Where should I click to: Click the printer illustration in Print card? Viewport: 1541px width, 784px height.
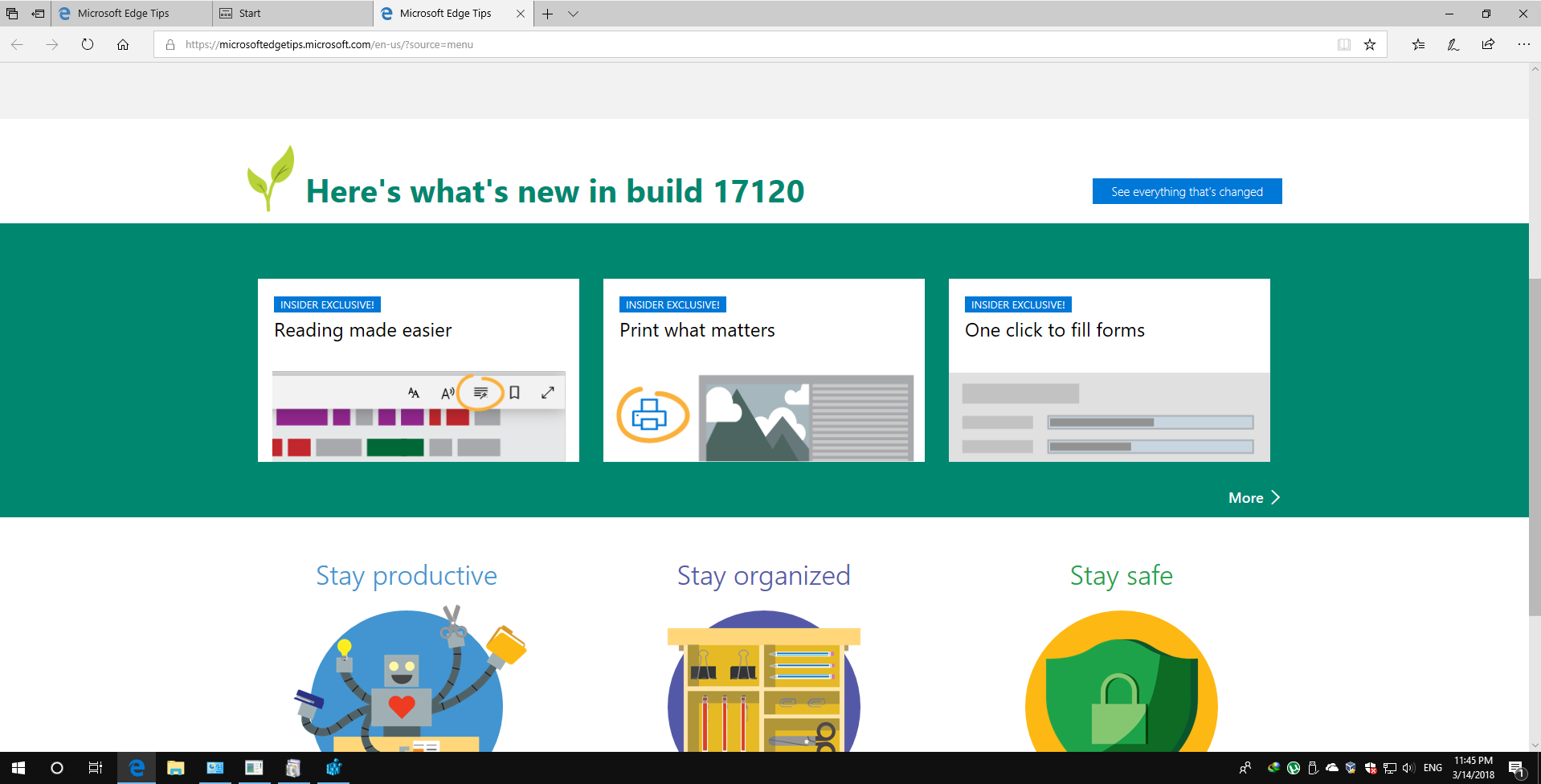(652, 415)
